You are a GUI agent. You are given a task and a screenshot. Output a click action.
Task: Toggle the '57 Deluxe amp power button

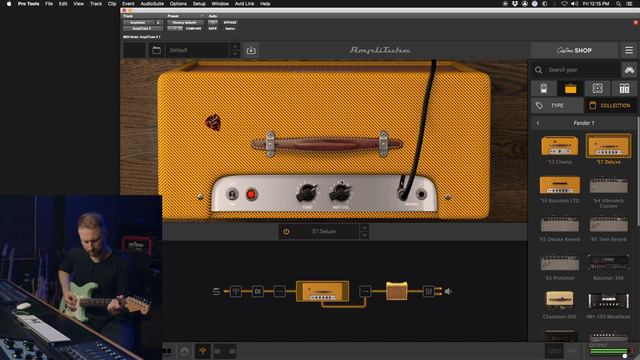(286, 231)
